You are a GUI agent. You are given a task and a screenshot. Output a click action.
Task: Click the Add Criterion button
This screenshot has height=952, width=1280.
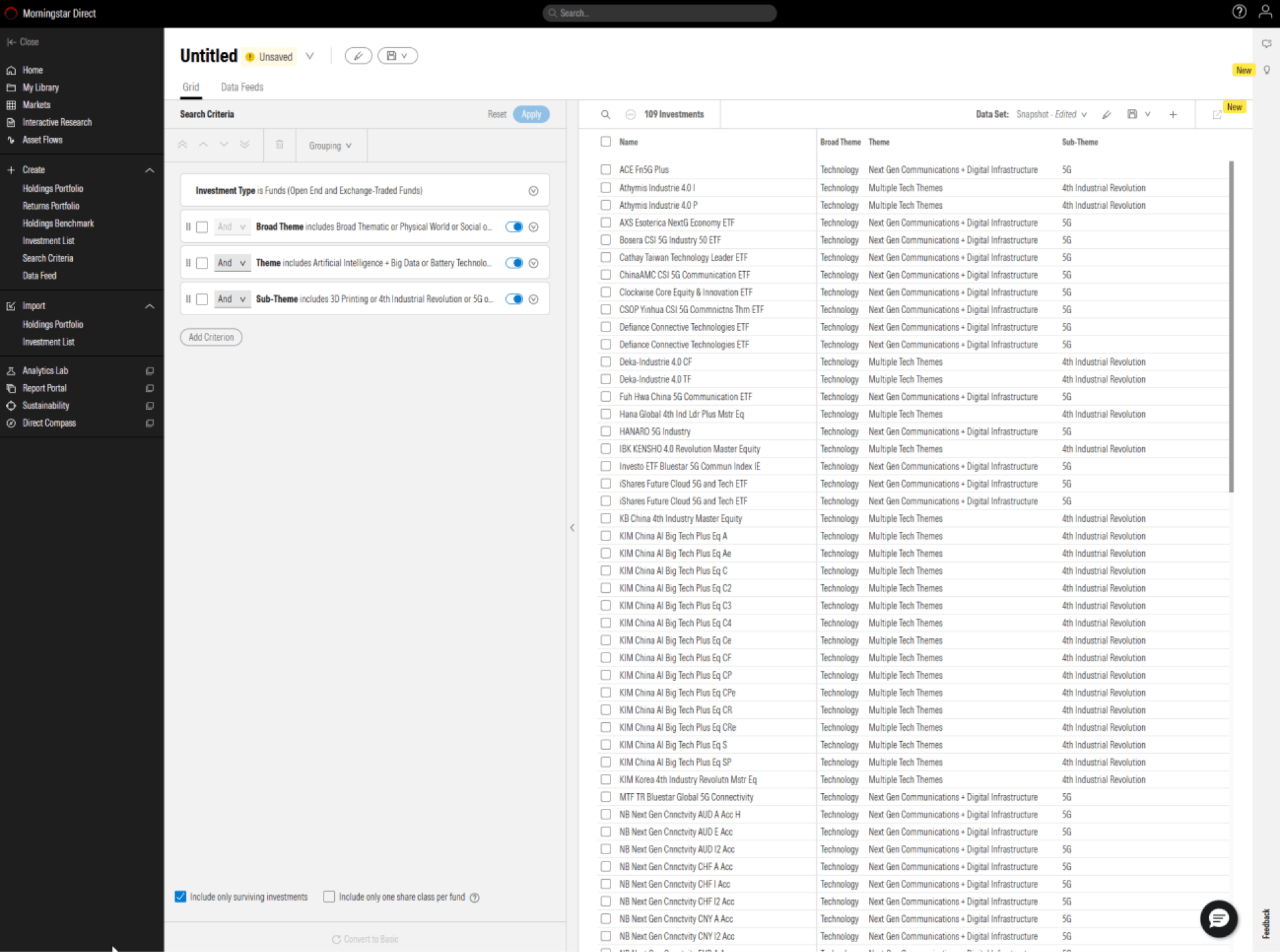pyautogui.click(x=211, y=337)
